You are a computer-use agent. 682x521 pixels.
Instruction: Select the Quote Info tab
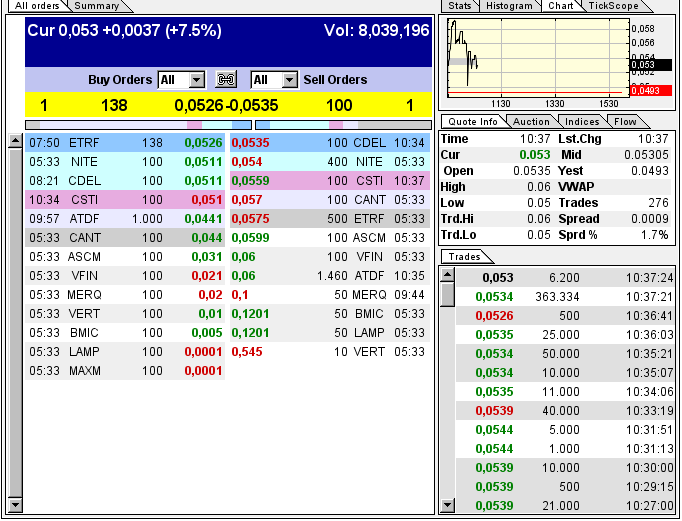point(473,122)
